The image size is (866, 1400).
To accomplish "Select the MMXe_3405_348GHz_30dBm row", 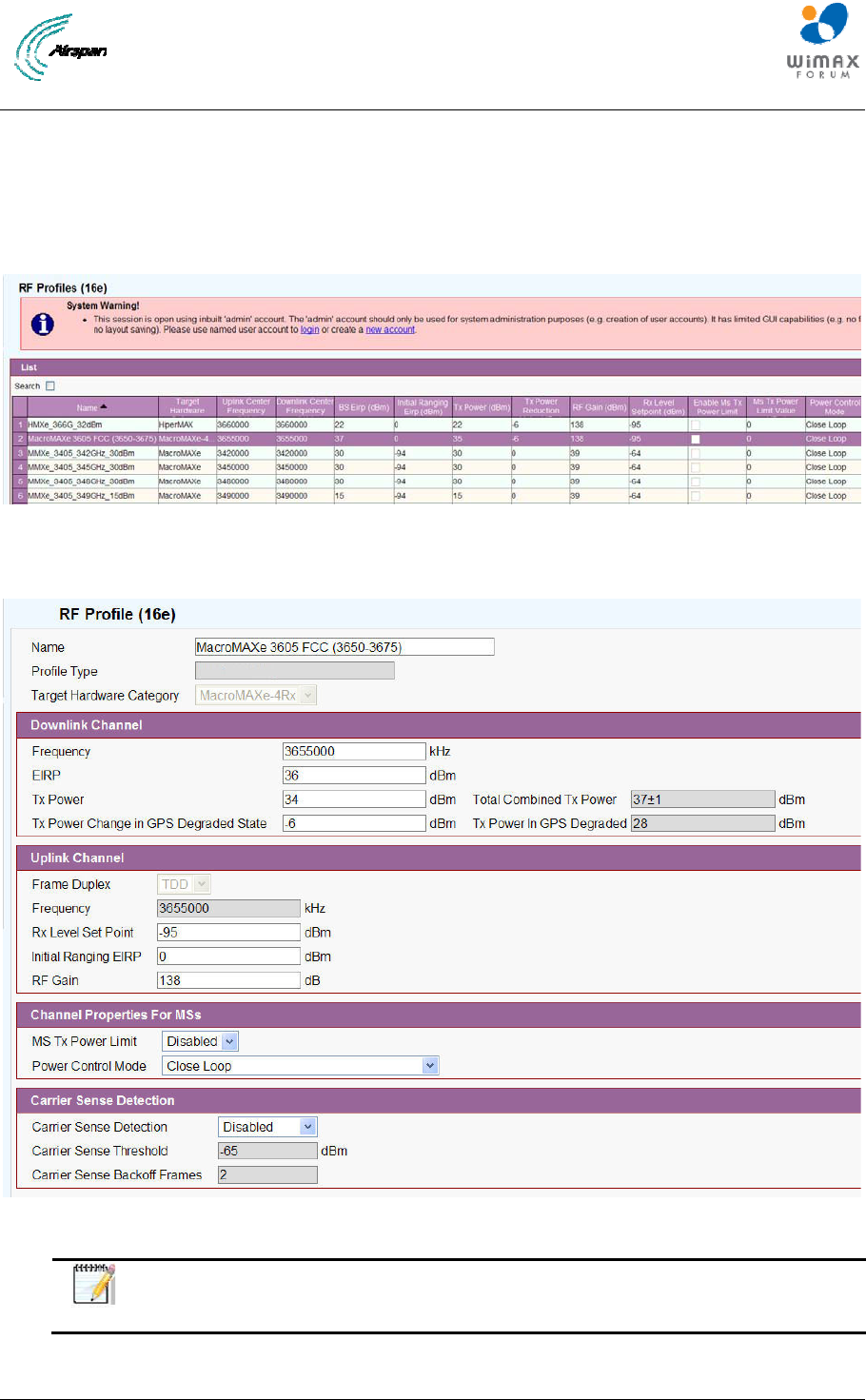I will (x=436, y=482).
